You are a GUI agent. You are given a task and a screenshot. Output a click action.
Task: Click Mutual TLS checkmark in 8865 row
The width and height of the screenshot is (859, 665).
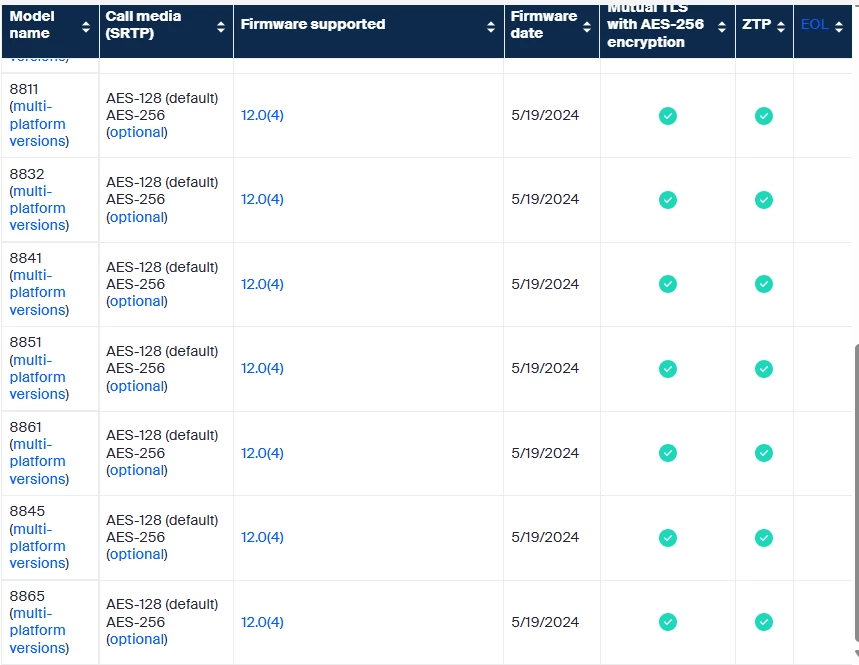tap(668, 622)
